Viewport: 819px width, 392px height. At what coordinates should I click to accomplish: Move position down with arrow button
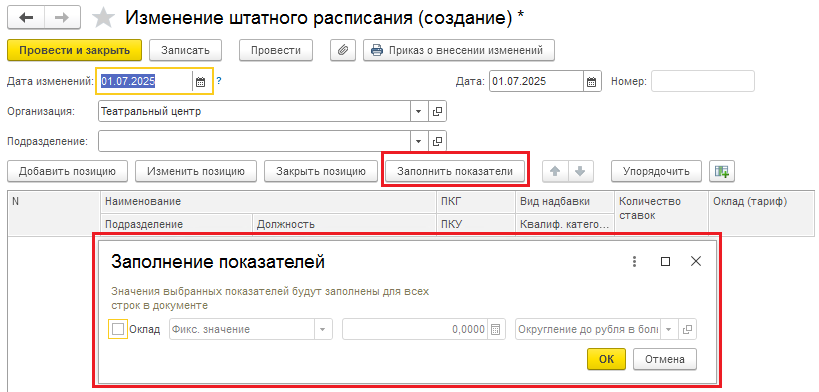tap(580, 171)
